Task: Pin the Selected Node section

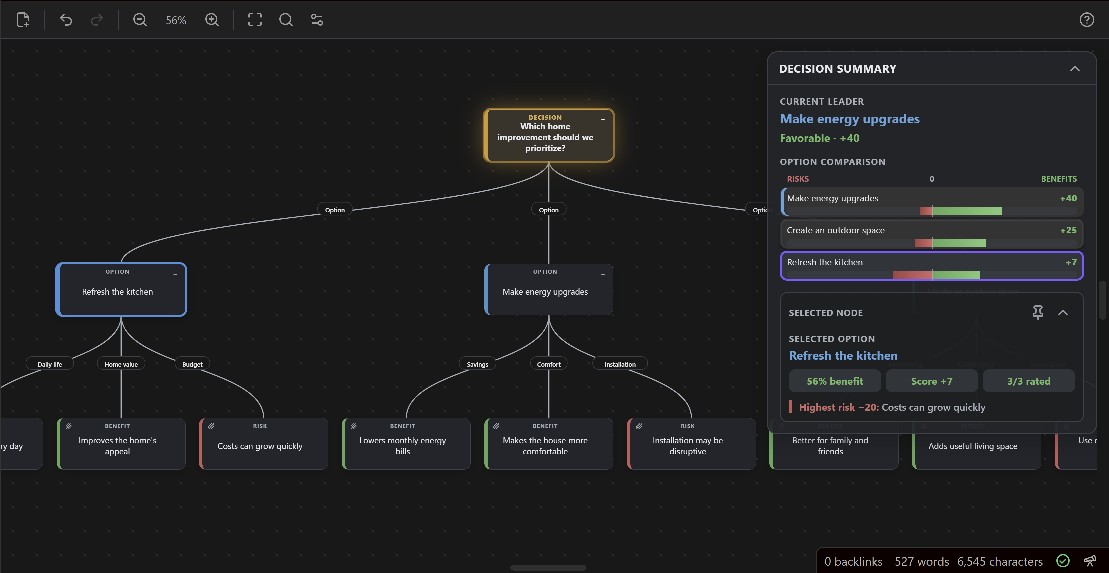Action: point(1038,313)
